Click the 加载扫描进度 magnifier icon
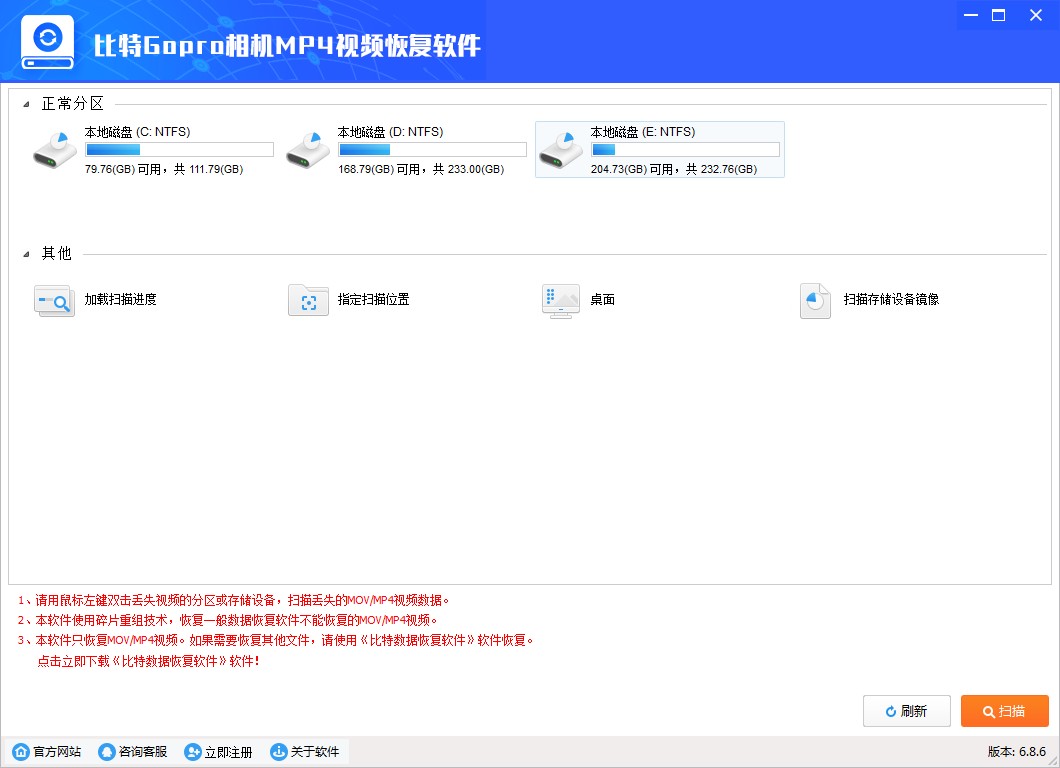 tap(54, 300)
